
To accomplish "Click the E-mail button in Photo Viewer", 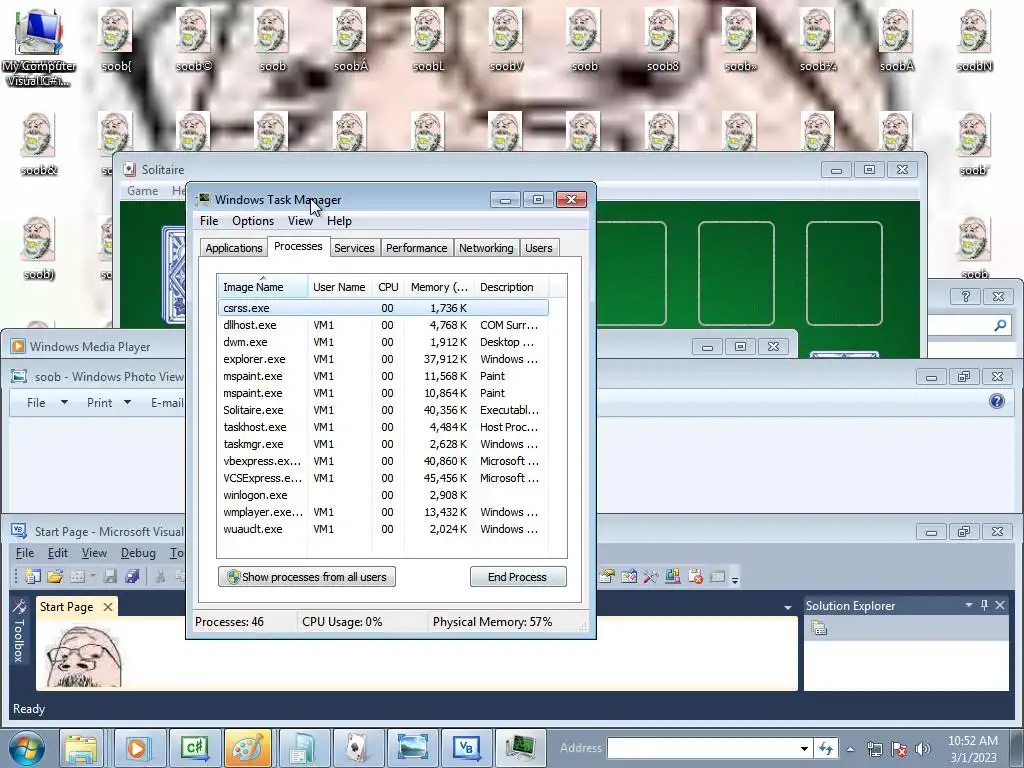I will 167,403.
